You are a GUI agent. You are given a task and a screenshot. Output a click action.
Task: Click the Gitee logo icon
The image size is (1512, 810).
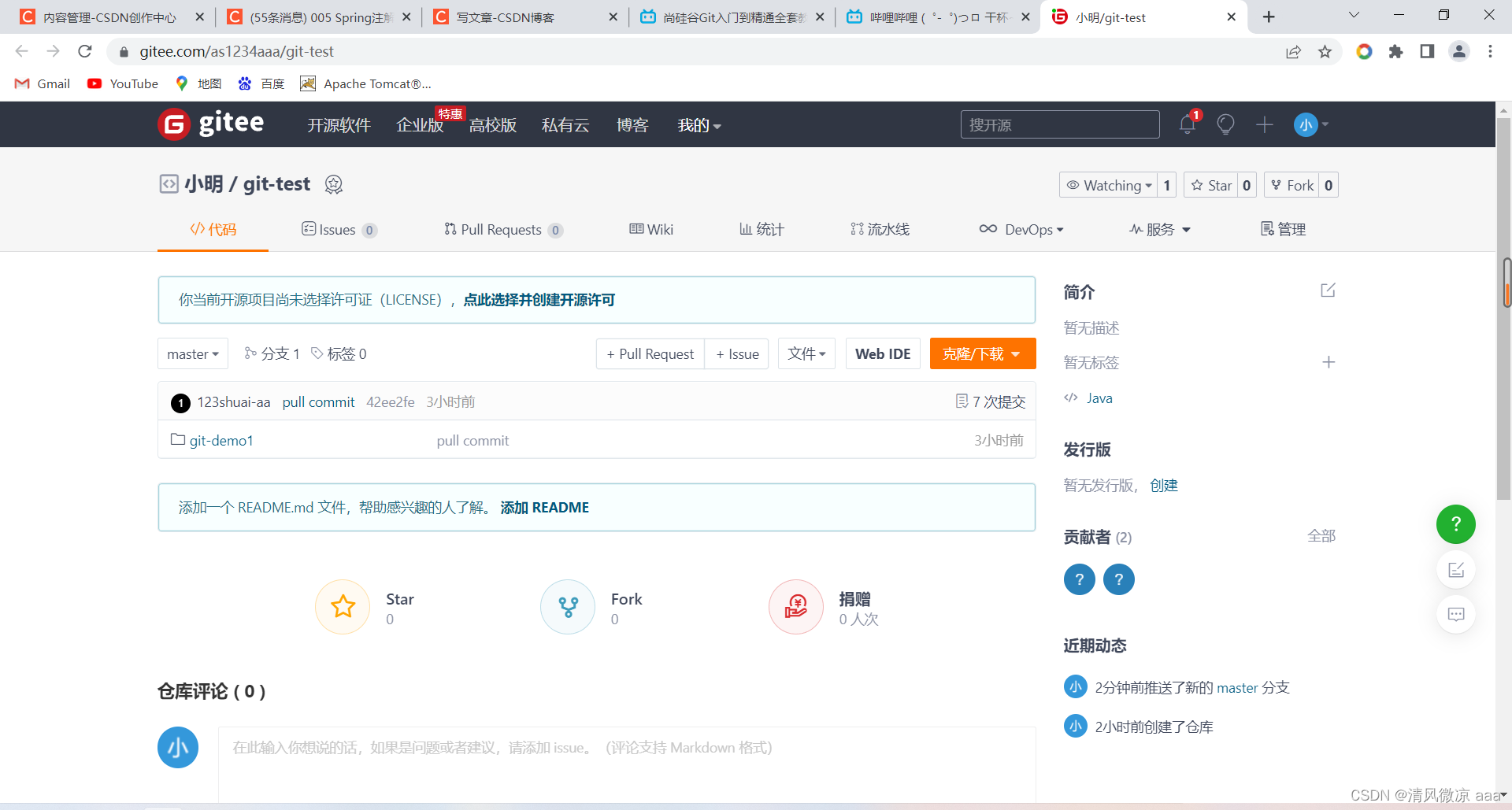[x=174, y=124]
